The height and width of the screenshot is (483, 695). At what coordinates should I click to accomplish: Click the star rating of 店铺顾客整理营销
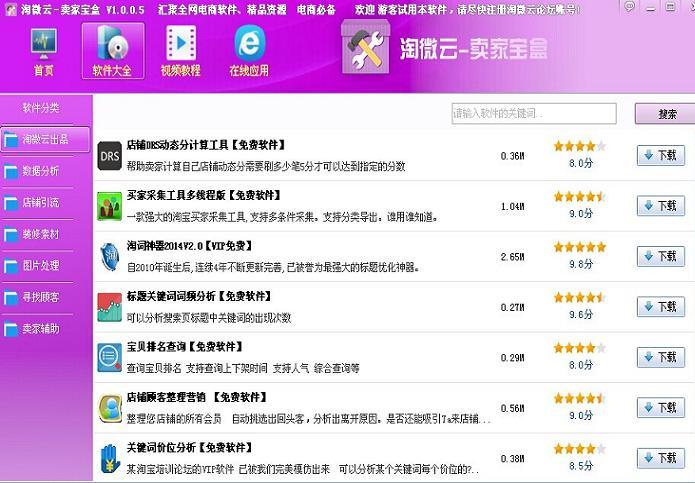[580, 398]
